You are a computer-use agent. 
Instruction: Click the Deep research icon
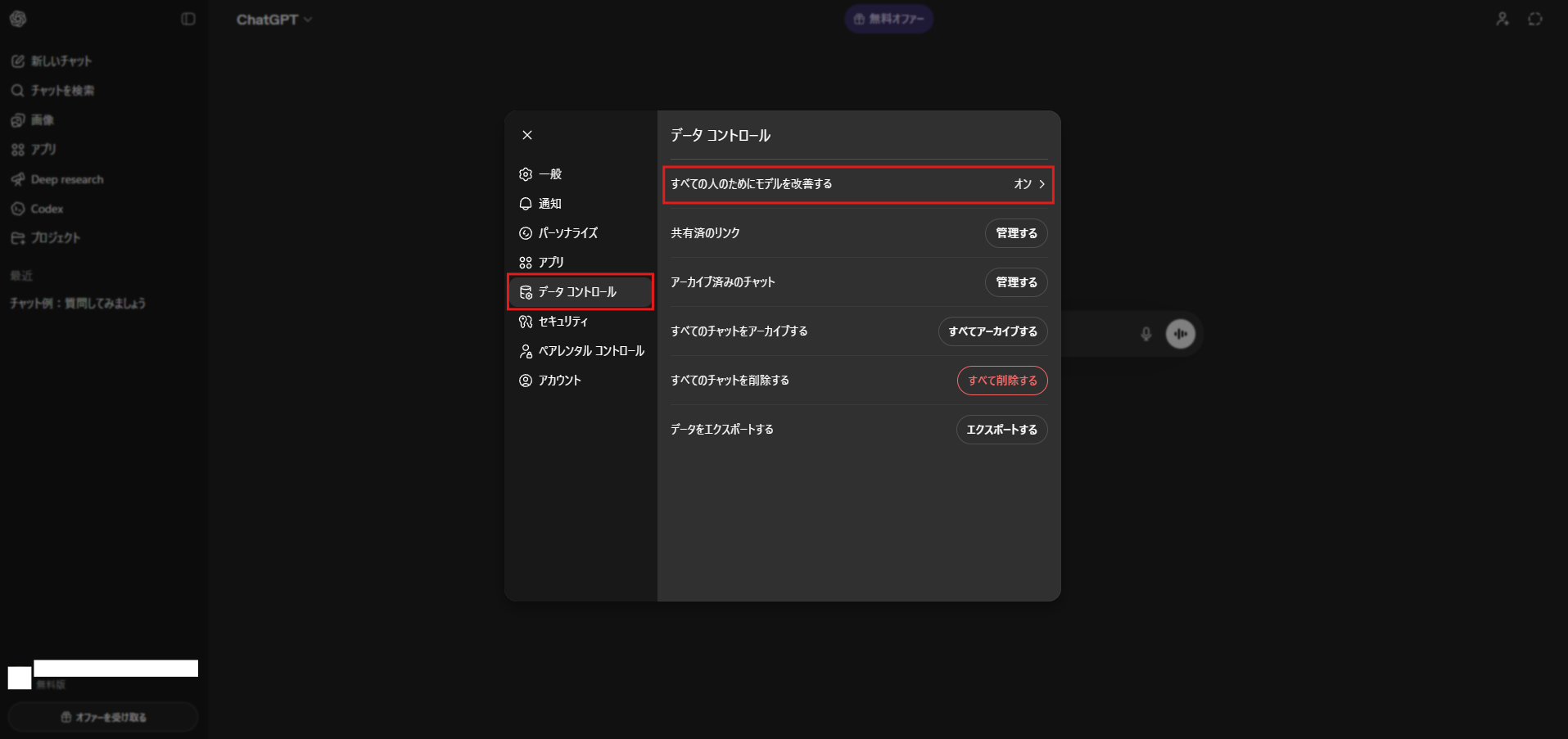tap(17, 179)
